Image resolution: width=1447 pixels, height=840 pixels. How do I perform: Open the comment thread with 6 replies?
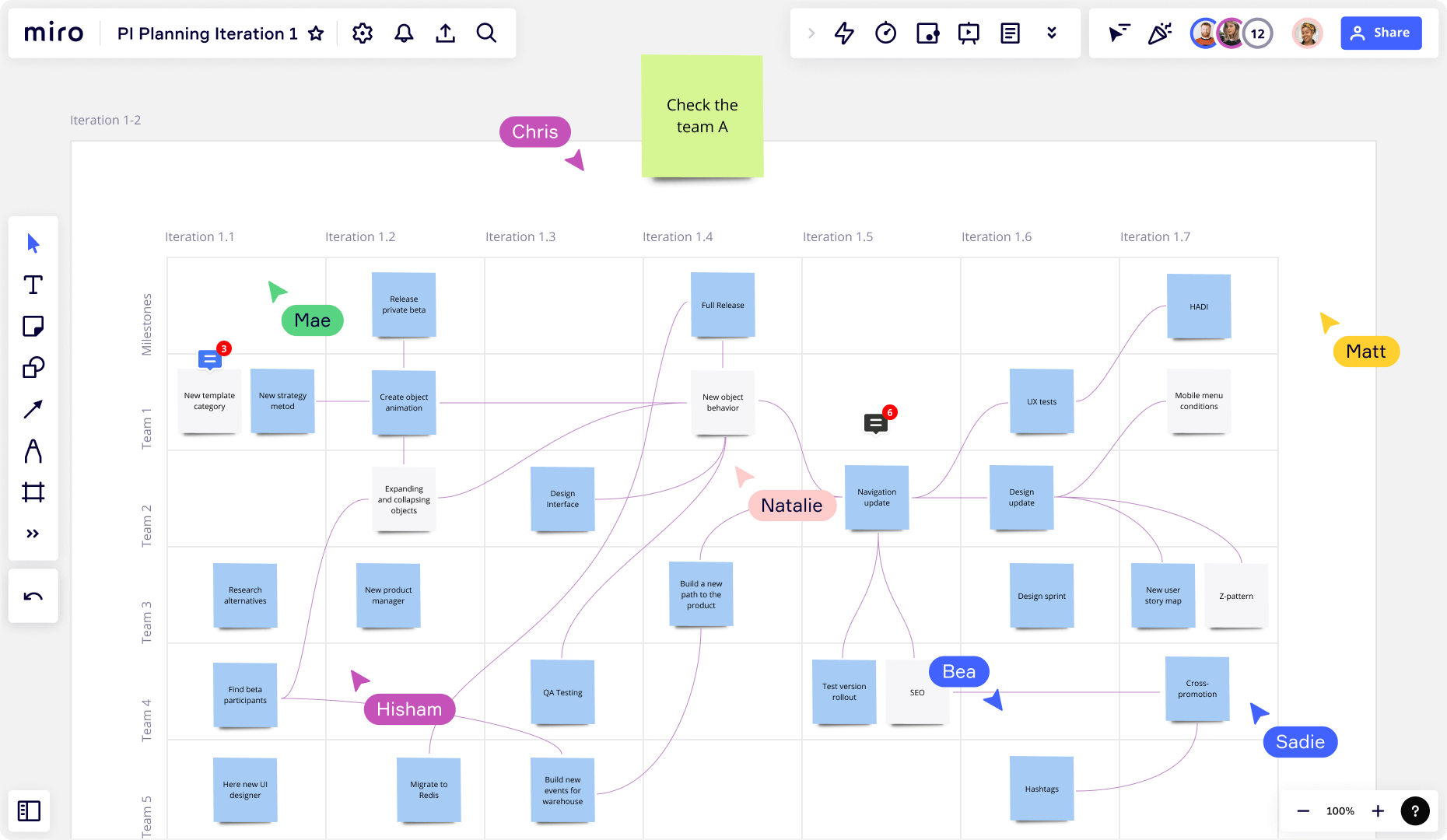pyautogui.click(x=875, y=422)
